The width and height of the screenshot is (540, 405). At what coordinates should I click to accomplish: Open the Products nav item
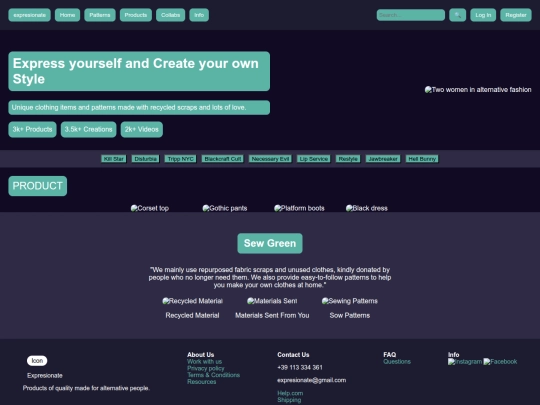click(x=136, y=15)
